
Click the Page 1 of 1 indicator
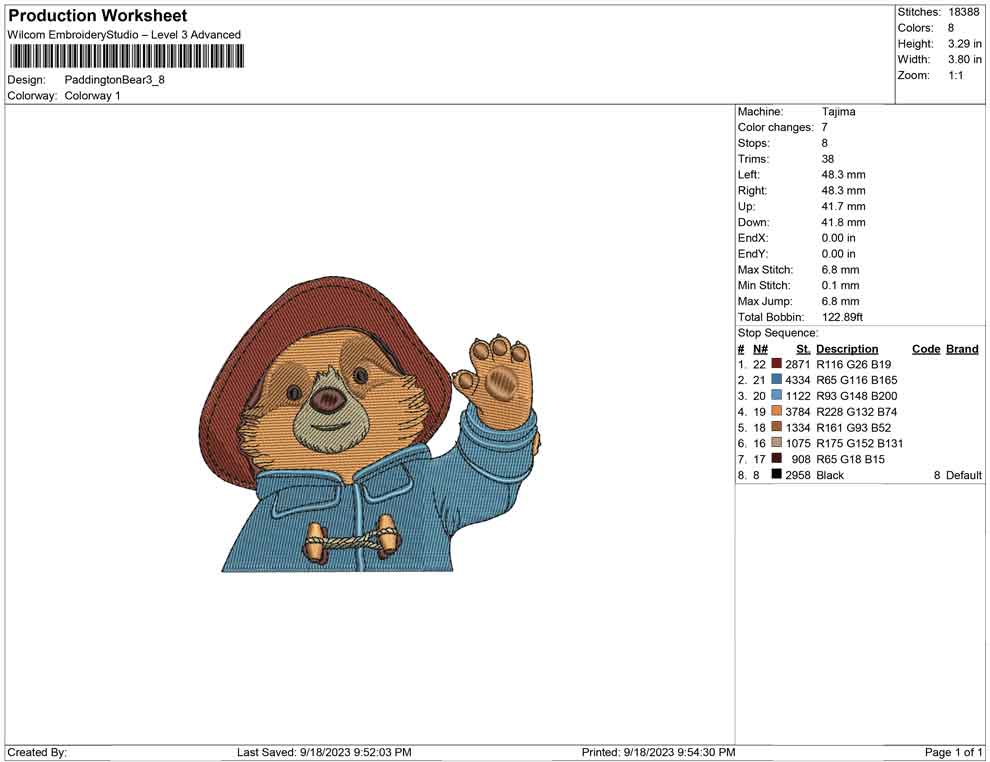coord(953,752)
